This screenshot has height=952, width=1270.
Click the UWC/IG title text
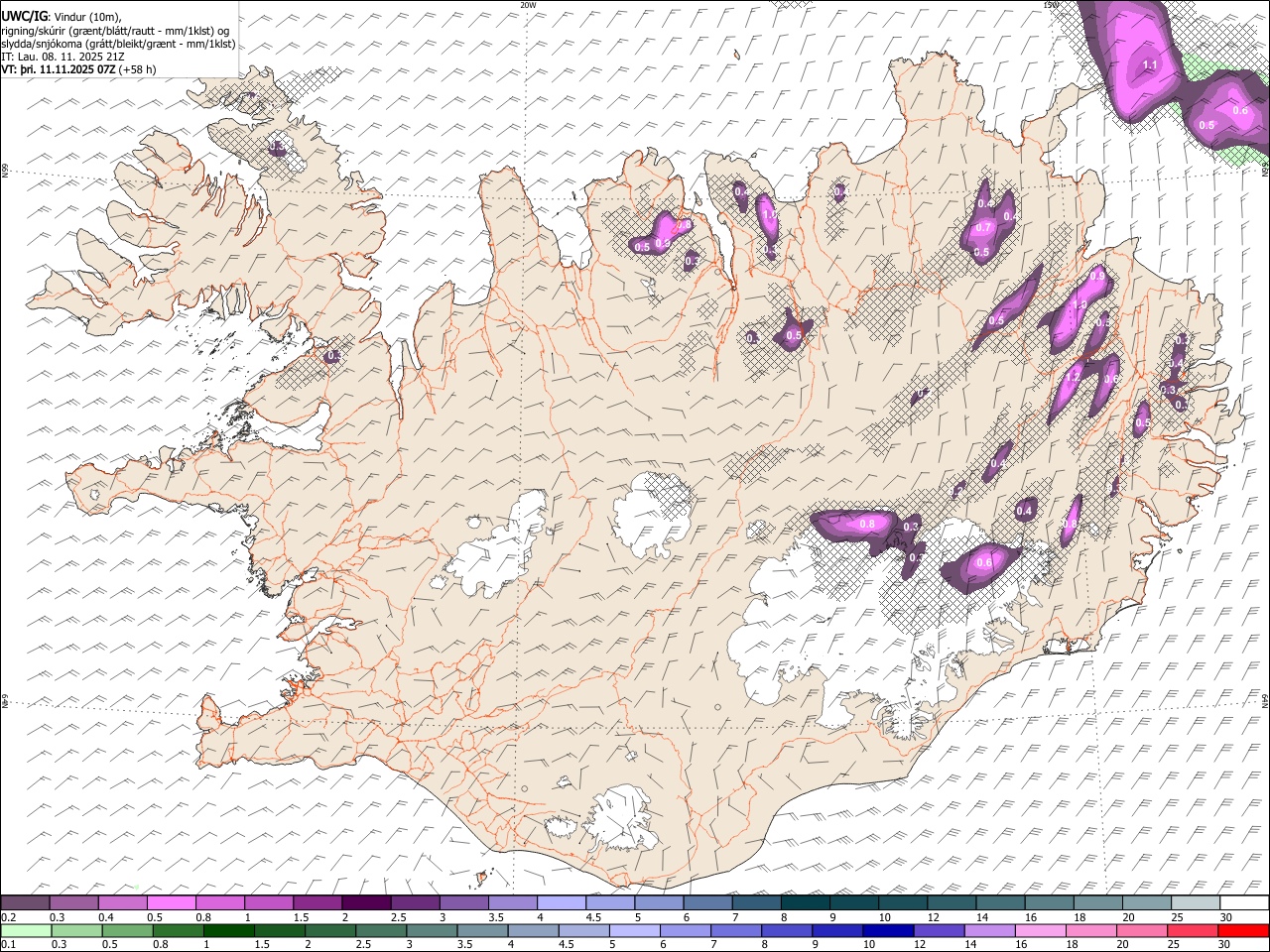click(x=23, y=16)
